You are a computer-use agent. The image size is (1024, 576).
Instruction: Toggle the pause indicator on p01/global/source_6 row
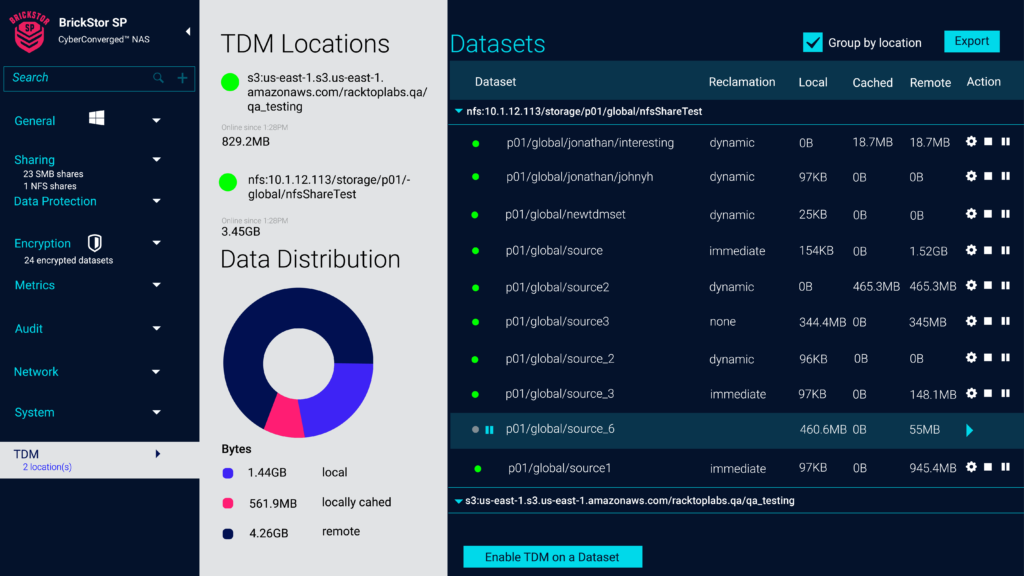(489, 430)
